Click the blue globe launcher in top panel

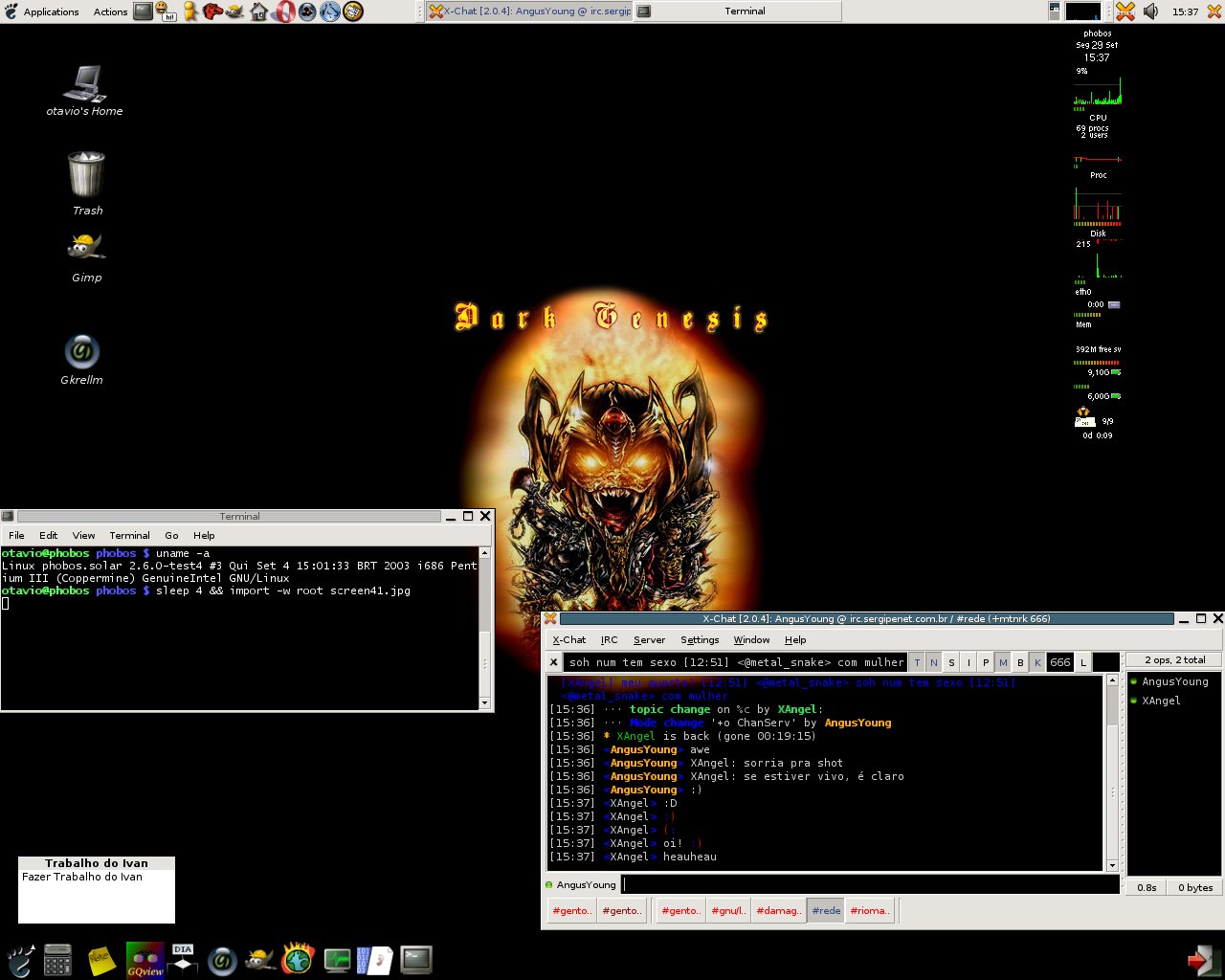(x=330, y=11)
